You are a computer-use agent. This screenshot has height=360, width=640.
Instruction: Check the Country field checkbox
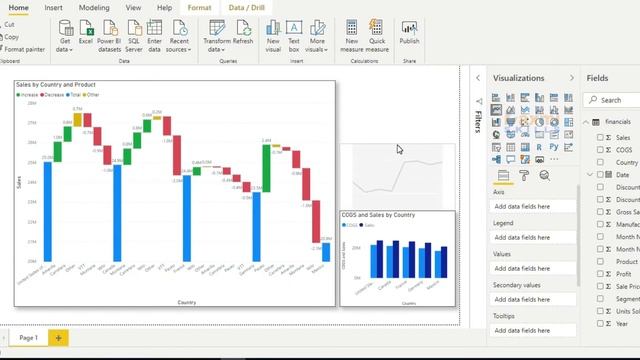coord(600,162)
